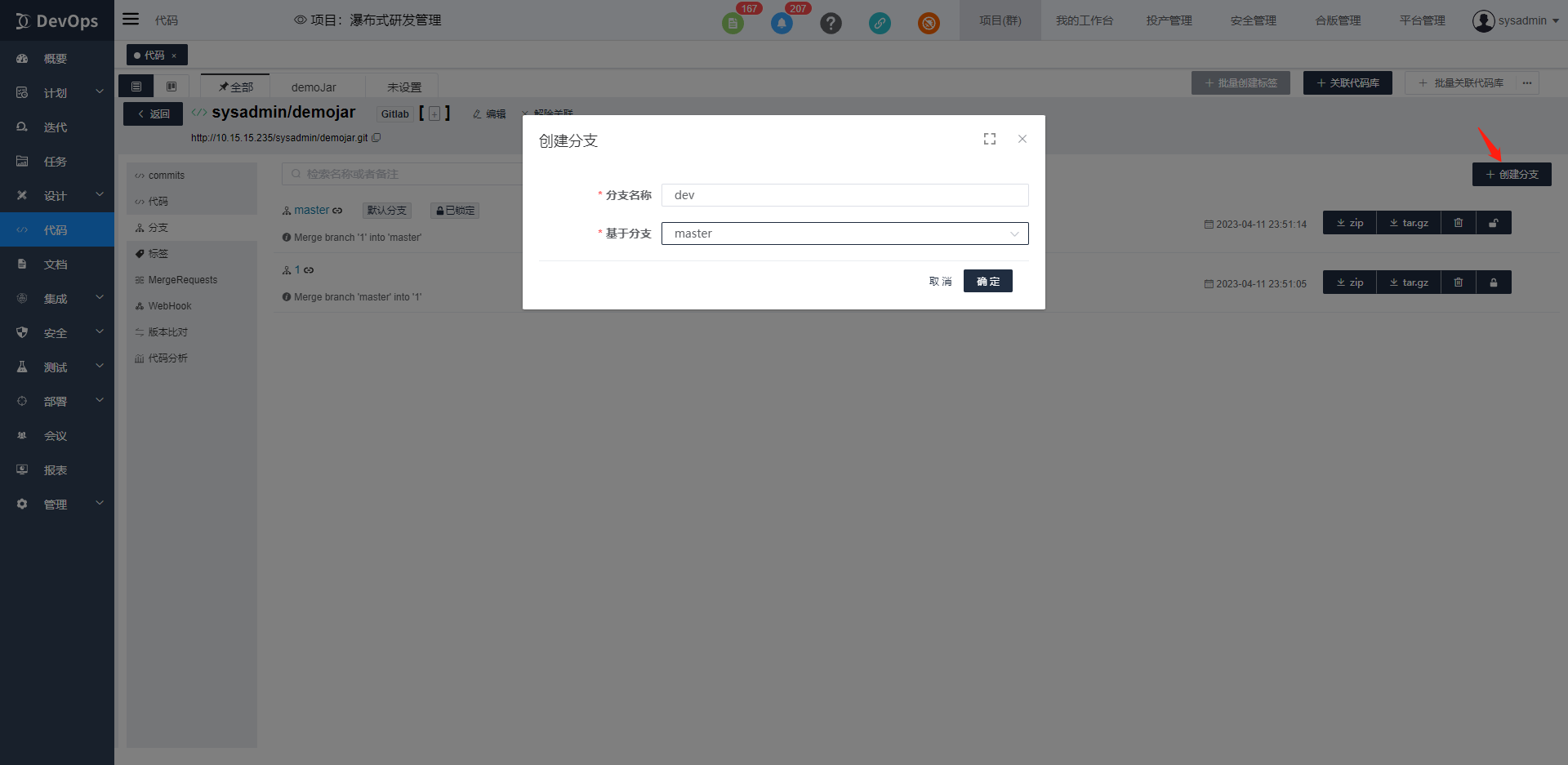The width and height of the screenshot is (1568, 765).
Task: Expand the 管理 sidebar group
Action: click(x=57, y=505)
